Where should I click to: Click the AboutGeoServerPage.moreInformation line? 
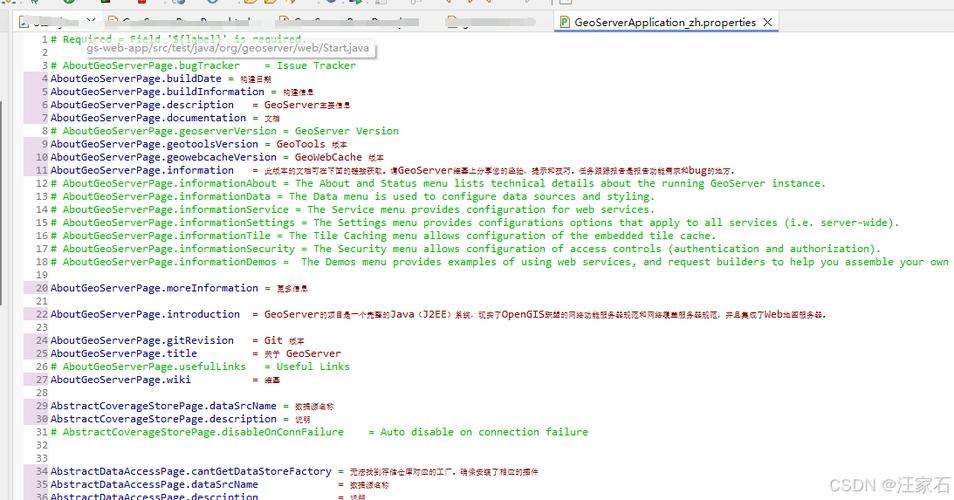(x=179, y=288)
